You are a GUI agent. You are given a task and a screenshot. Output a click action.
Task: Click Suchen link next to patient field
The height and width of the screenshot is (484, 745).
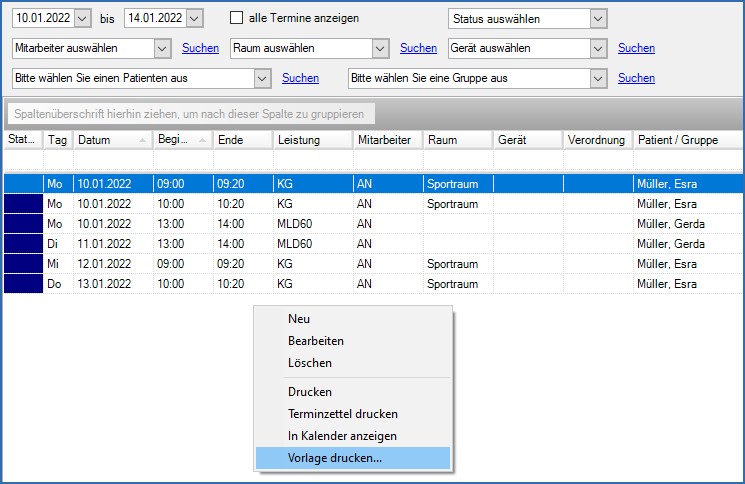[x=300, y=78]
